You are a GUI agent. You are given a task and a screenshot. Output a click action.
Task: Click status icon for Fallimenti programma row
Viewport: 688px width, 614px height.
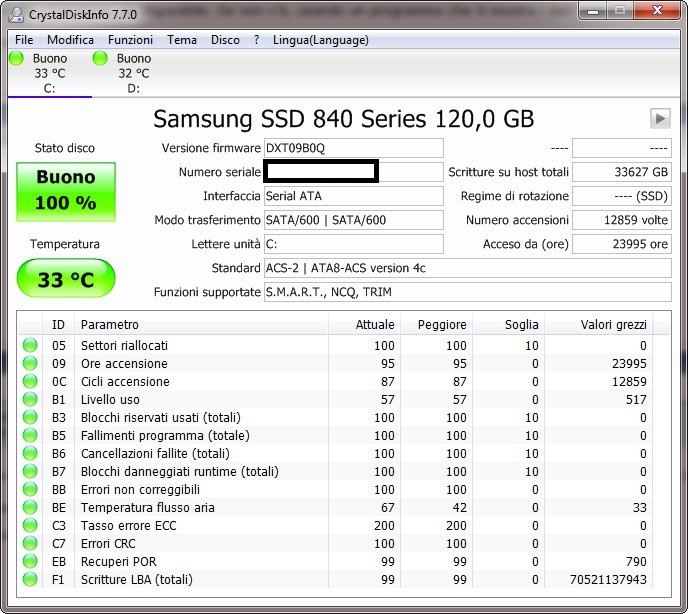click(x=30, y=435)
